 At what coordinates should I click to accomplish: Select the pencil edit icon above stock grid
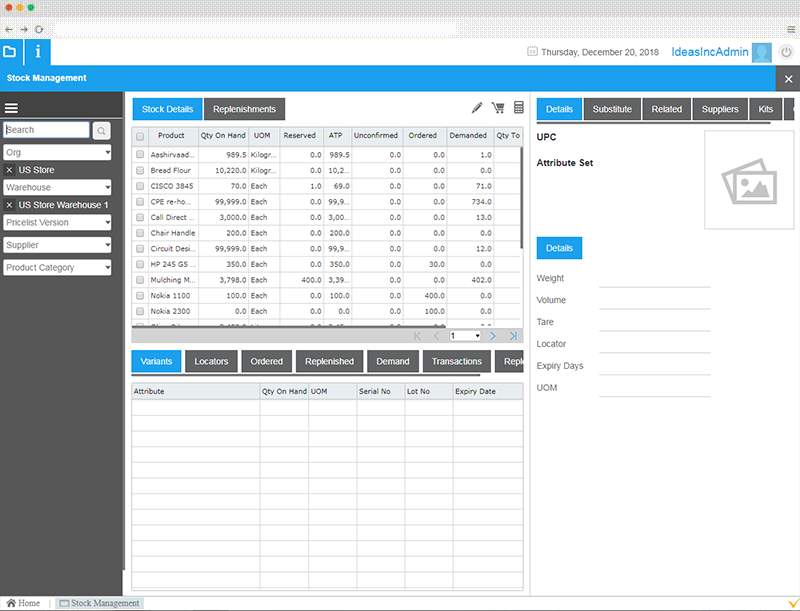click(x=477, y=107)
